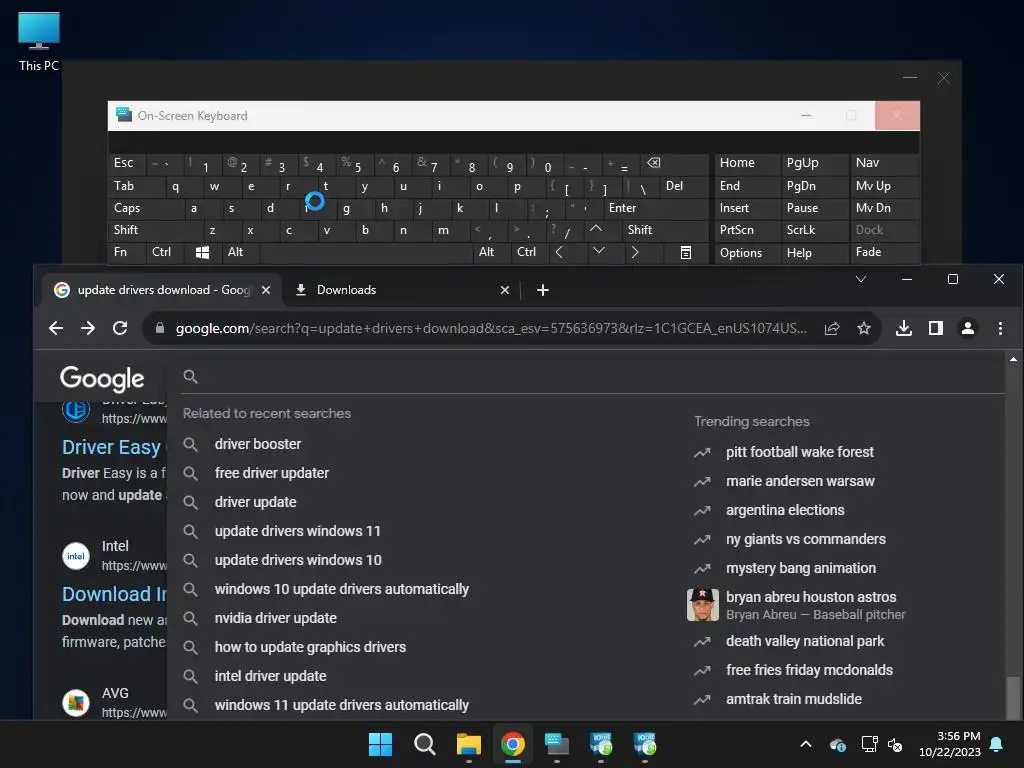Click the share page icon in address bar
The height and width of the screenshot is (768, 1024).
click(832, 328)
